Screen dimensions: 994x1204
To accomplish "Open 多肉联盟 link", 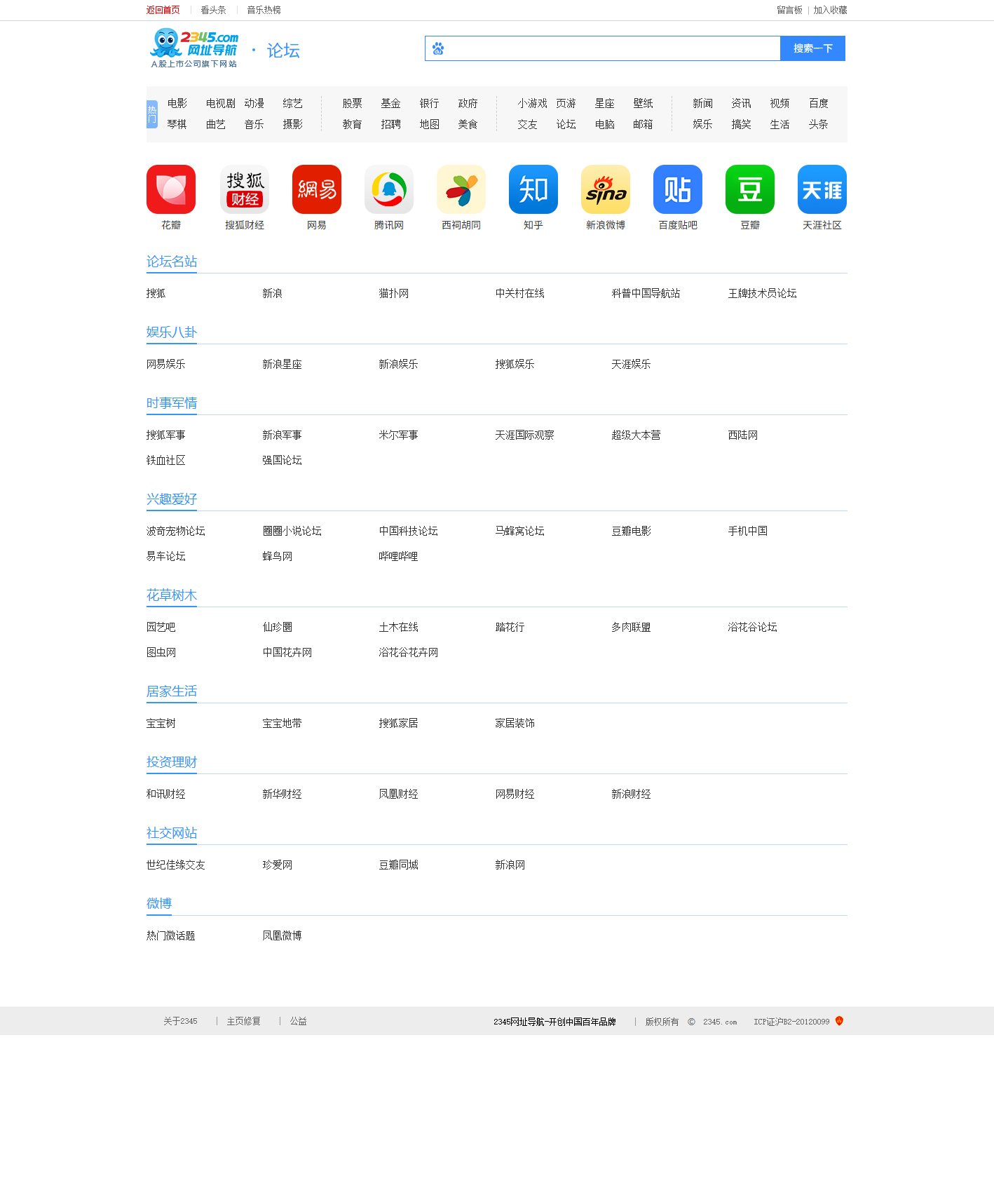I will click(x=632, y=627).
